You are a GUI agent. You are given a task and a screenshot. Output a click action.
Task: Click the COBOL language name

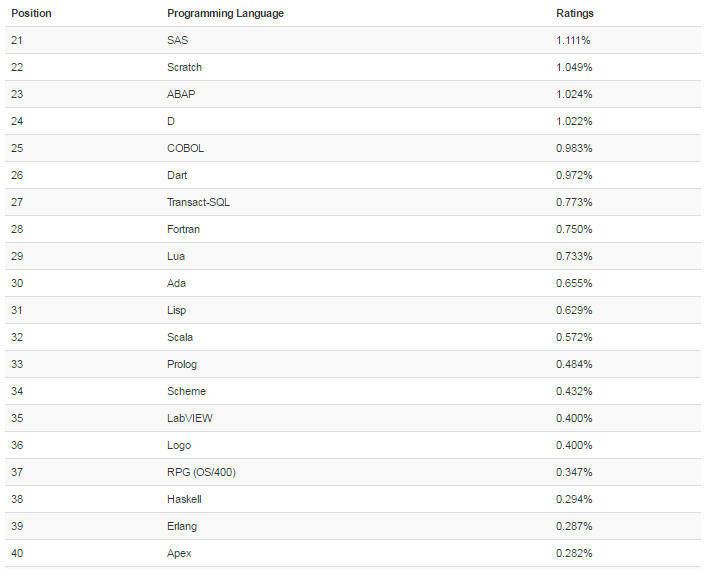(185, 148)
